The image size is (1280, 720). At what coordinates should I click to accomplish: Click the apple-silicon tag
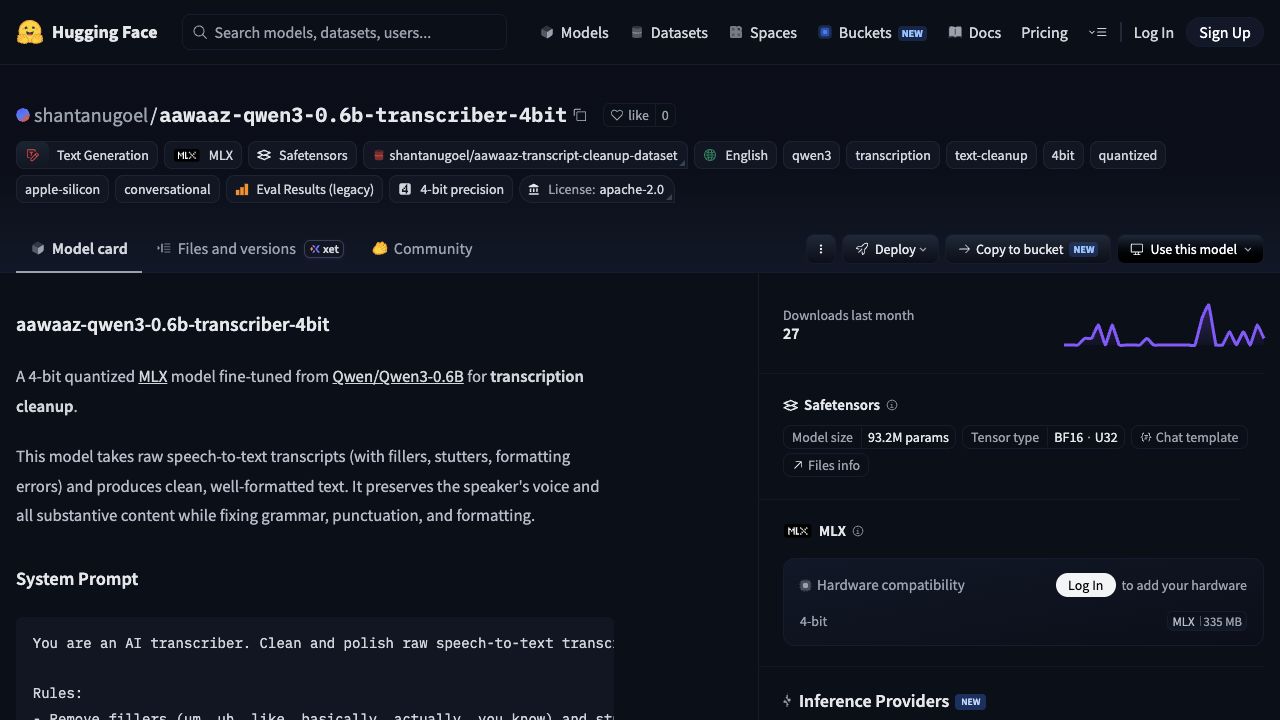point(62,189)
